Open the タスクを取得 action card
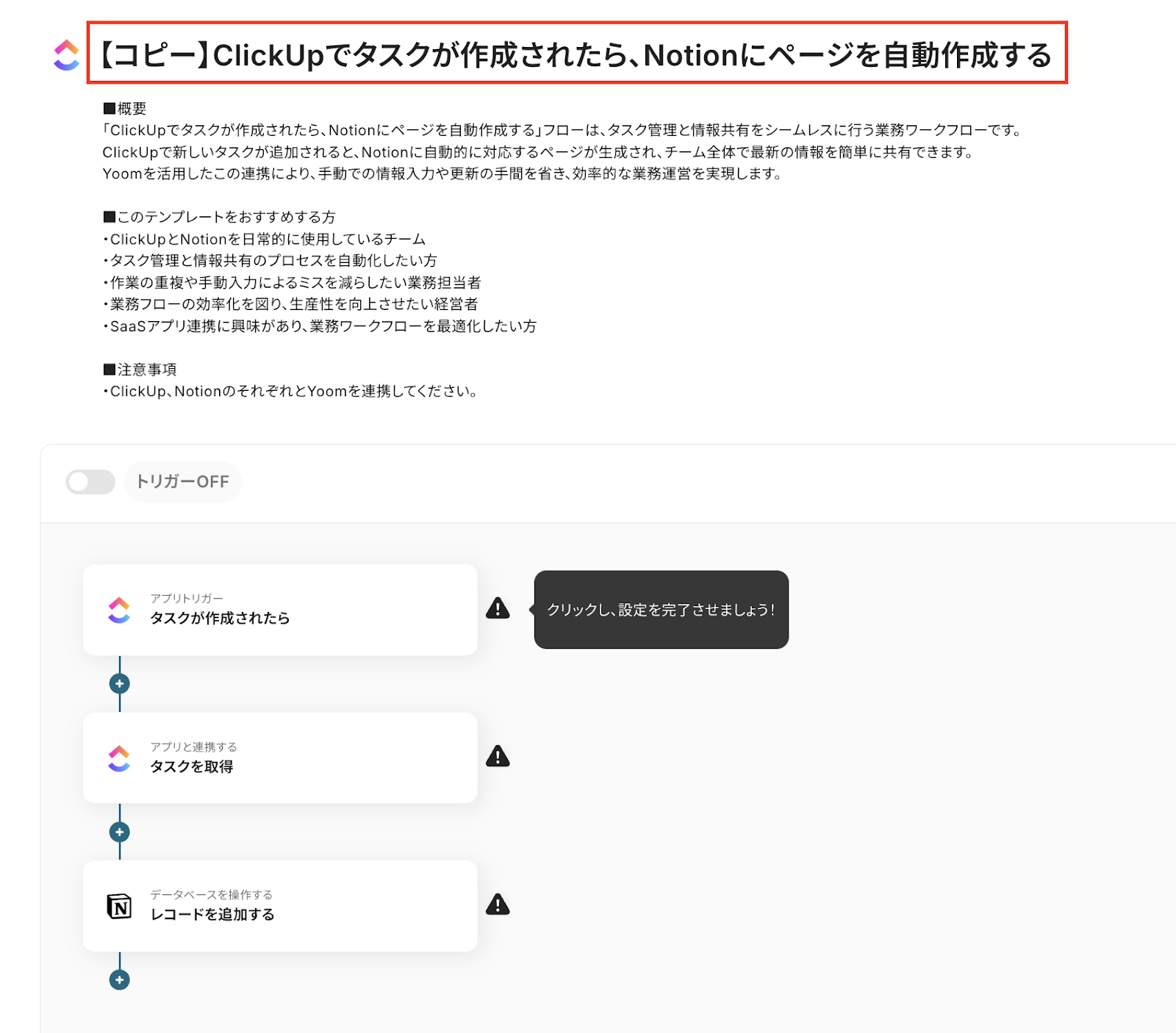1176x1033 pixels. [x=280, y=758]
